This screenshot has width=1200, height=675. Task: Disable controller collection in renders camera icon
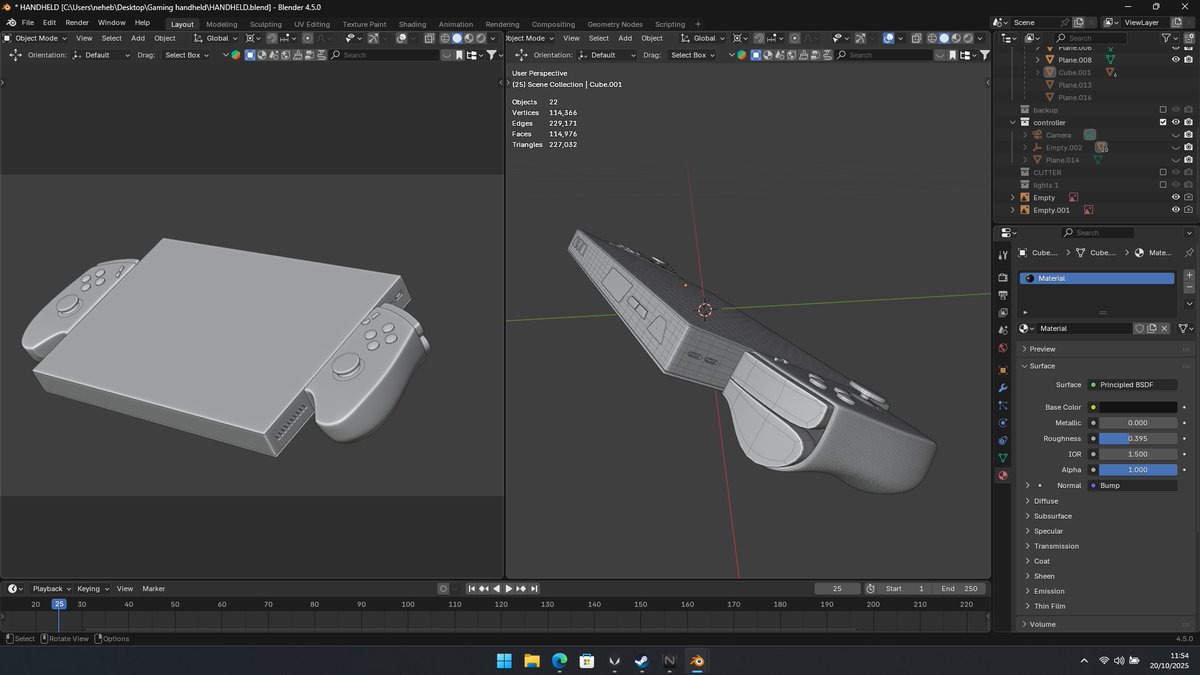1188,122
